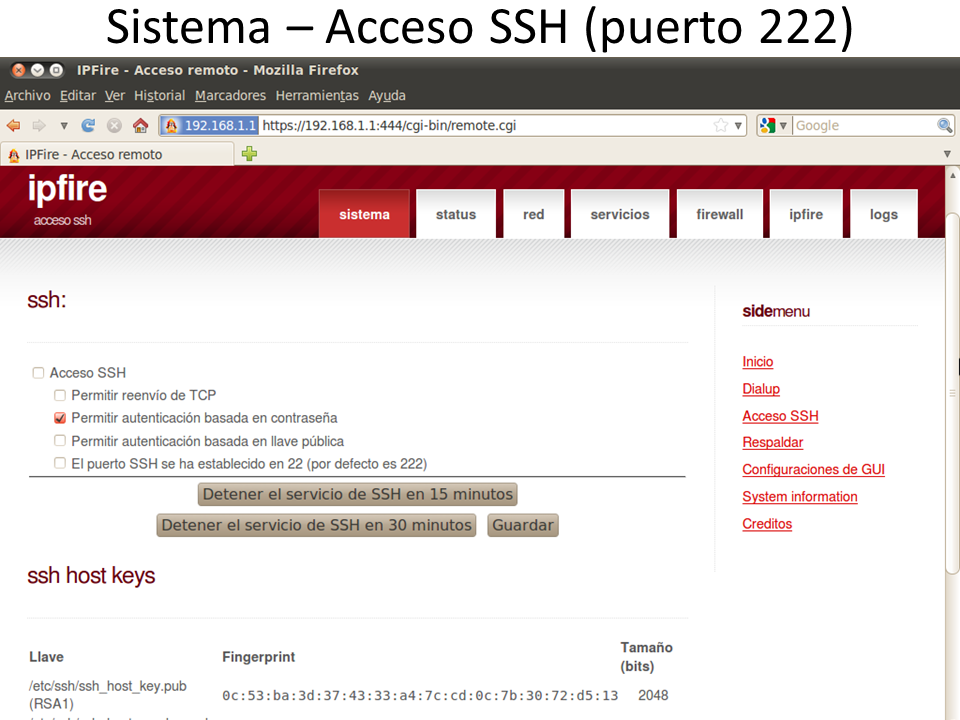Uncheck Permitir autenticación basada en contraseña
The image size is (960, 720).
(x=60, y=418)
